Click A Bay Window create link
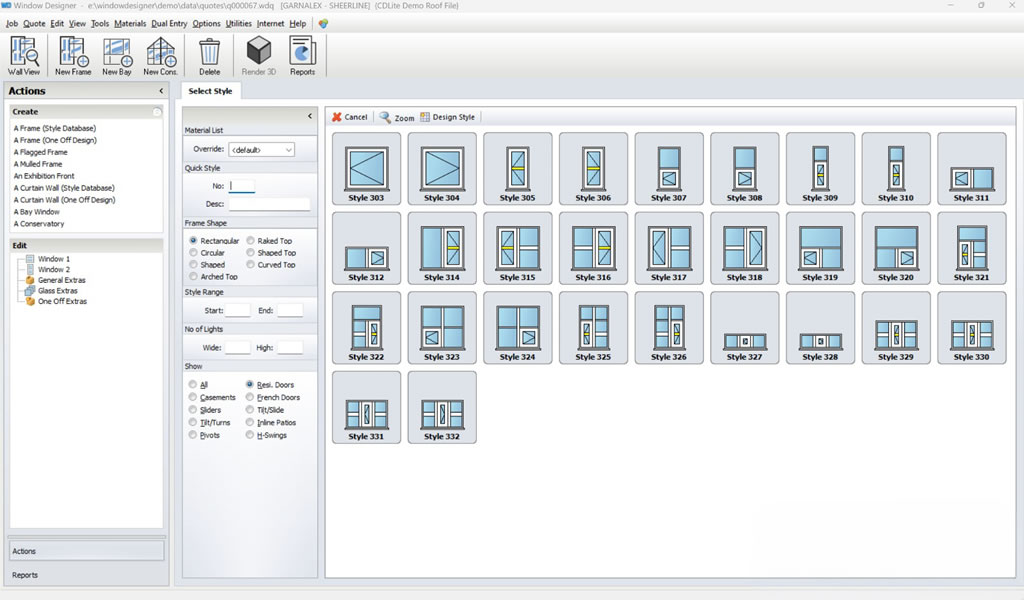 click(37, 212)
